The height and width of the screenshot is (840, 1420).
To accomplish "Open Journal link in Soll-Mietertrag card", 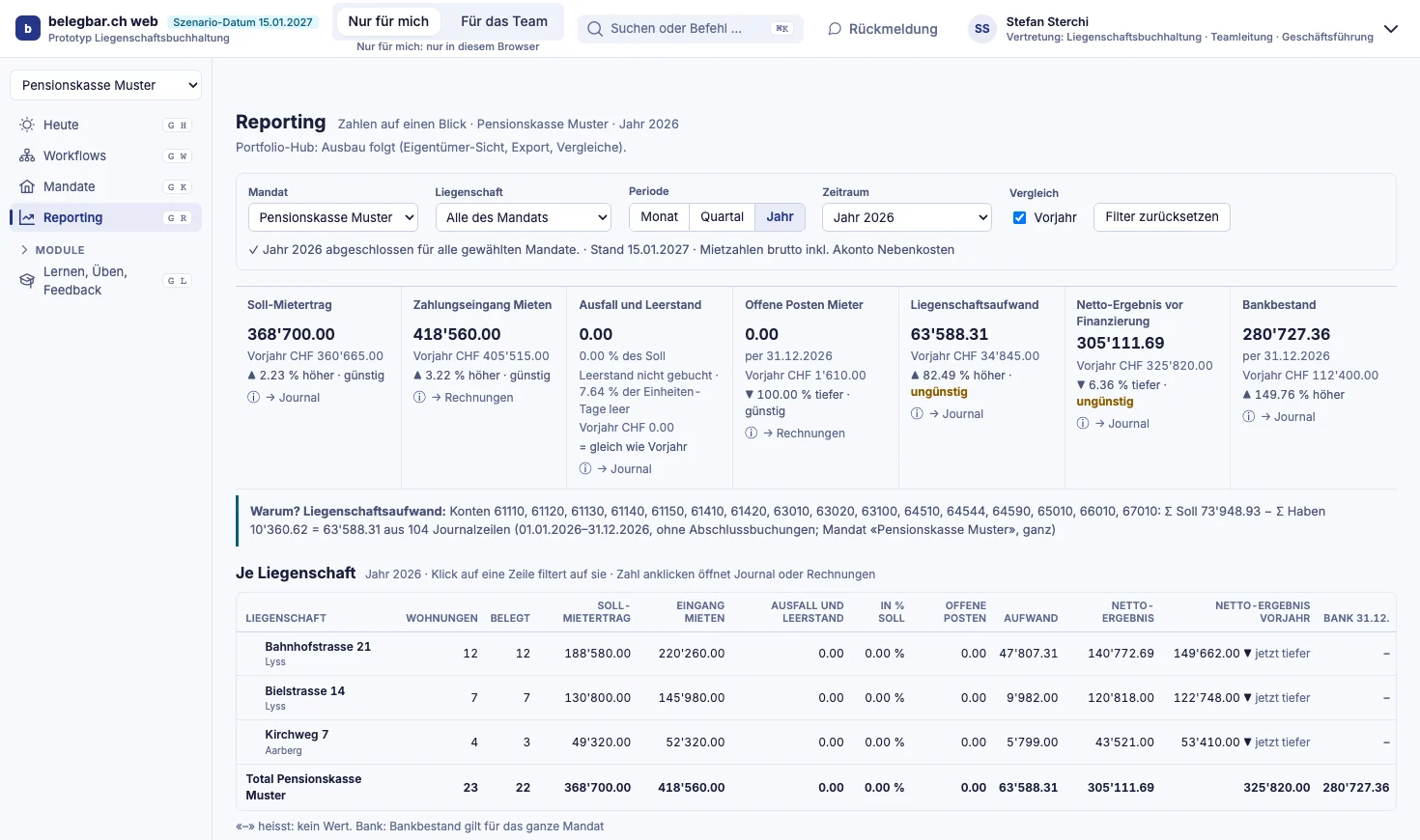I will (x=293, y=398).
